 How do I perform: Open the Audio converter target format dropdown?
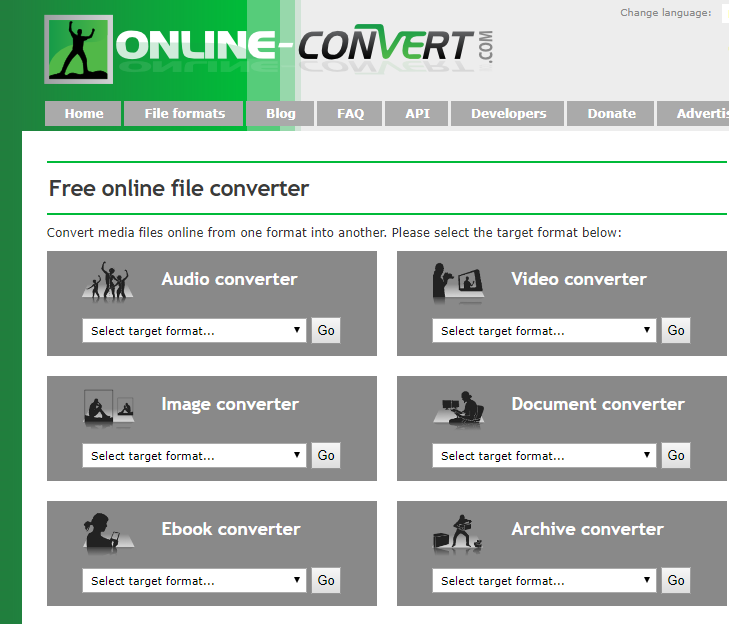coord(194,331)
